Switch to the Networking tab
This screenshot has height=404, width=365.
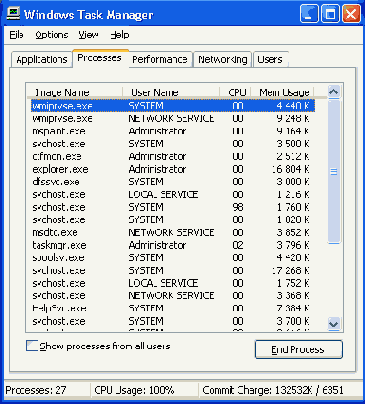222,59
